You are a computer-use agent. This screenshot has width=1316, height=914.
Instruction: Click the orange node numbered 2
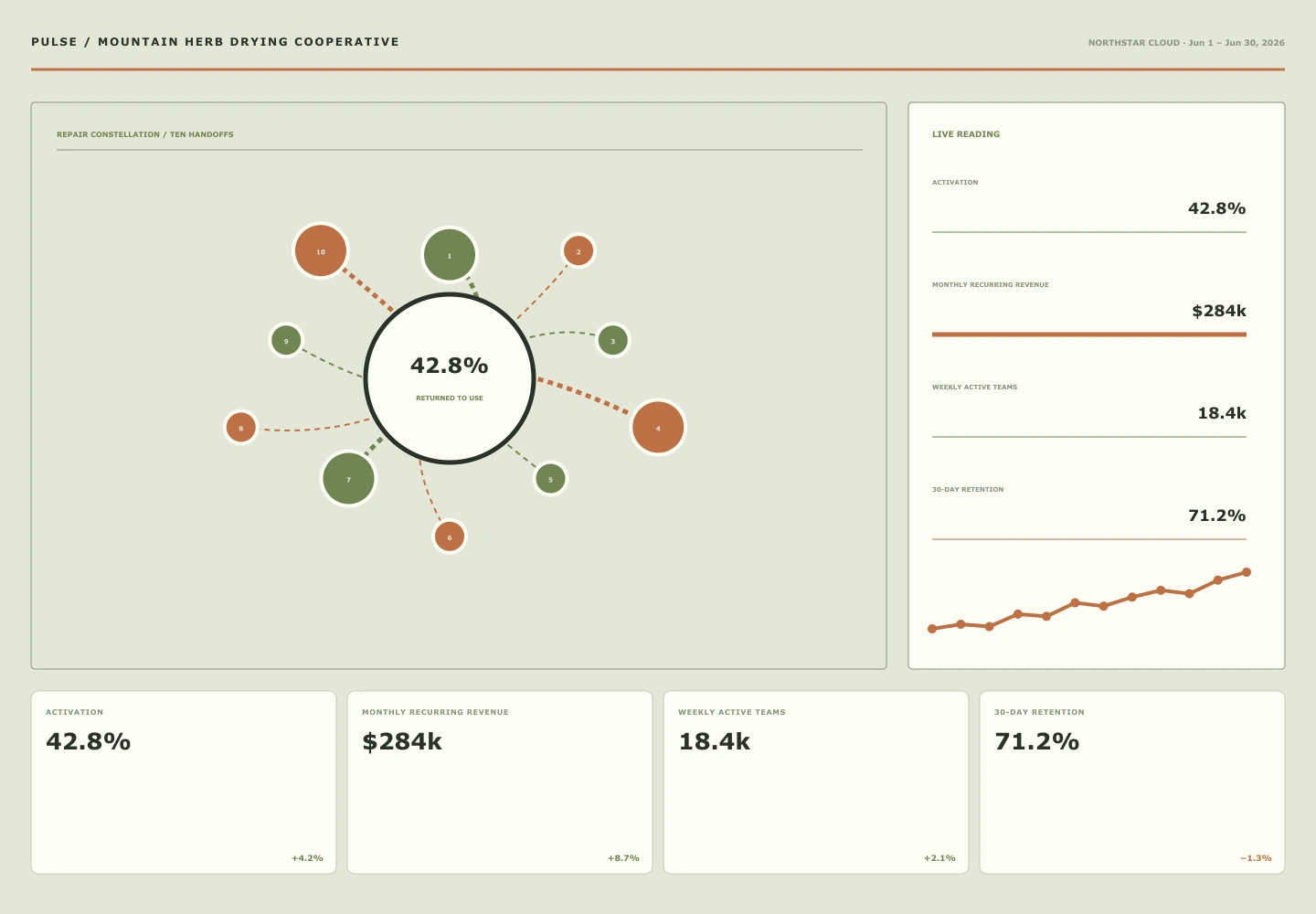click(578, 250)
